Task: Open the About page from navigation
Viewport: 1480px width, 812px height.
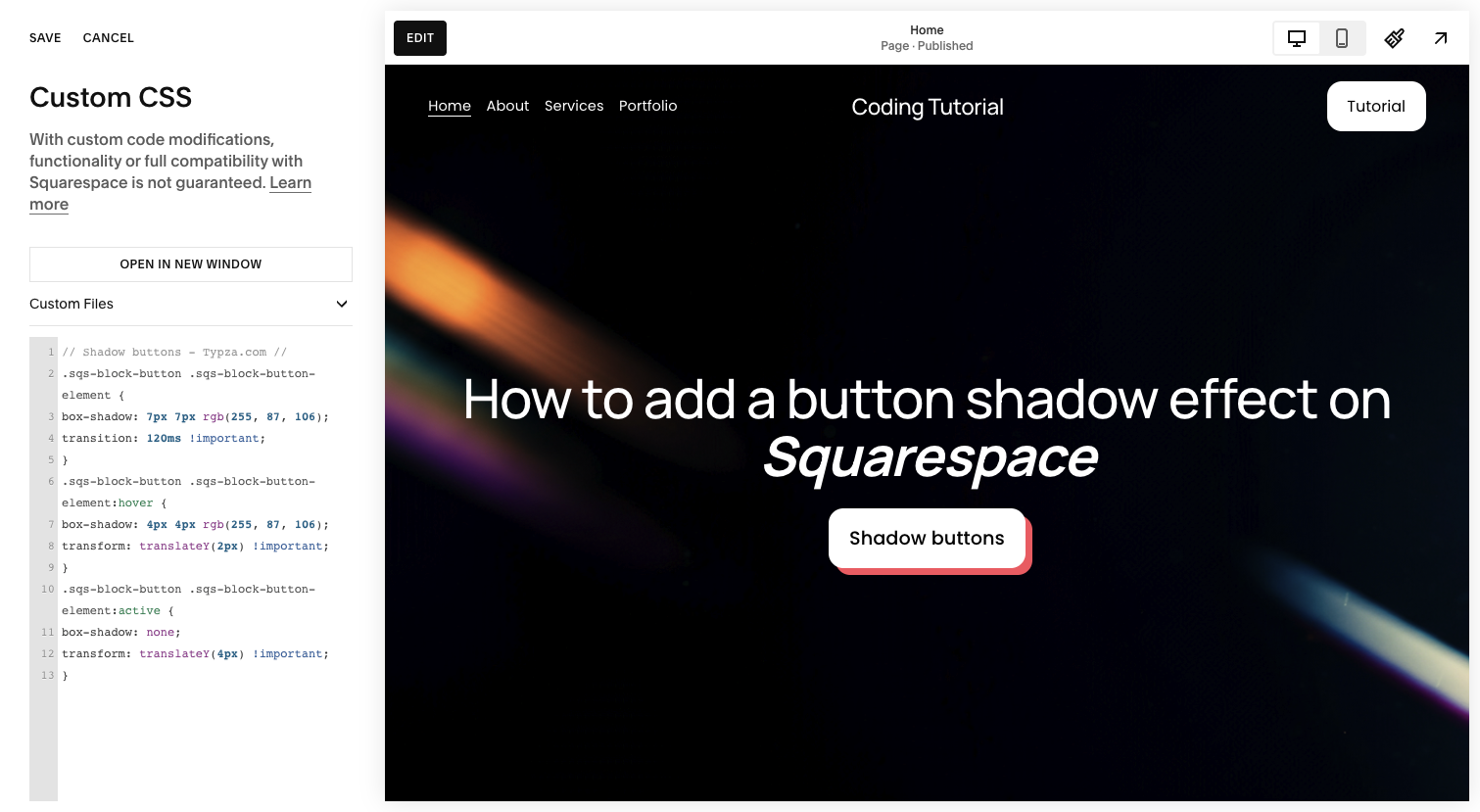Action: click(507, 106)
